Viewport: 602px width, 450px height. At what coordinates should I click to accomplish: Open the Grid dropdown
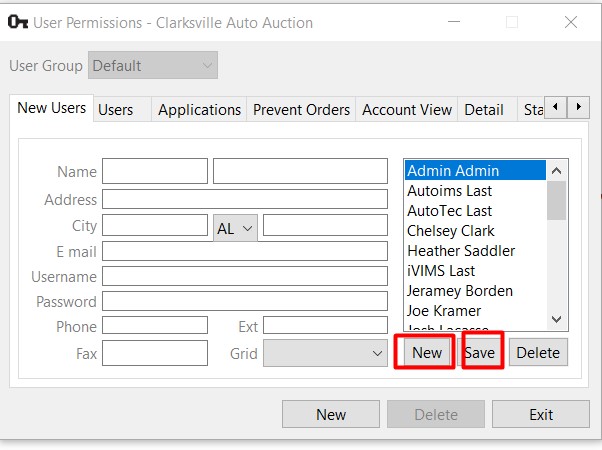[x=325, y=353]
